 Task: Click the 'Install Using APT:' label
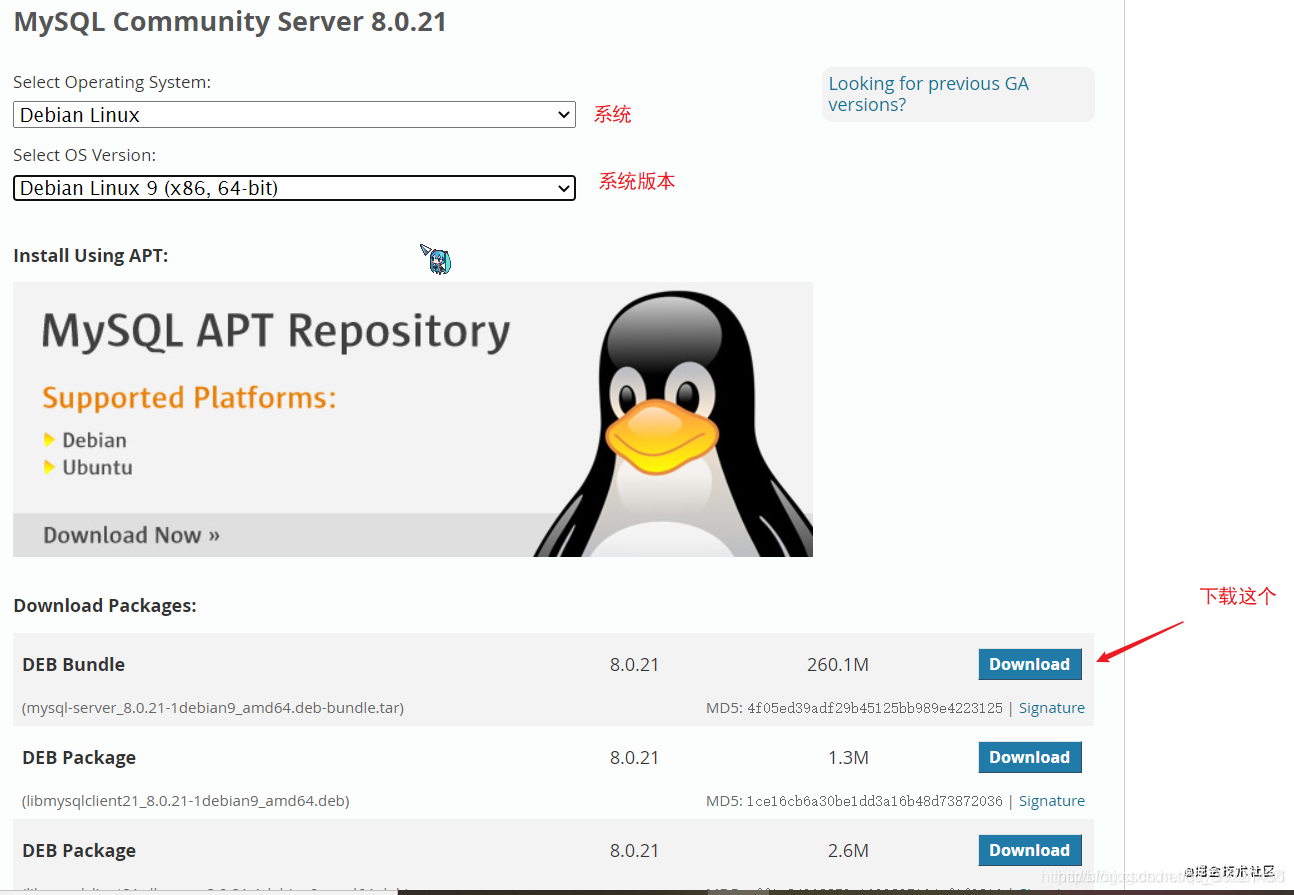pyautogui.click(x=91, y=256)
